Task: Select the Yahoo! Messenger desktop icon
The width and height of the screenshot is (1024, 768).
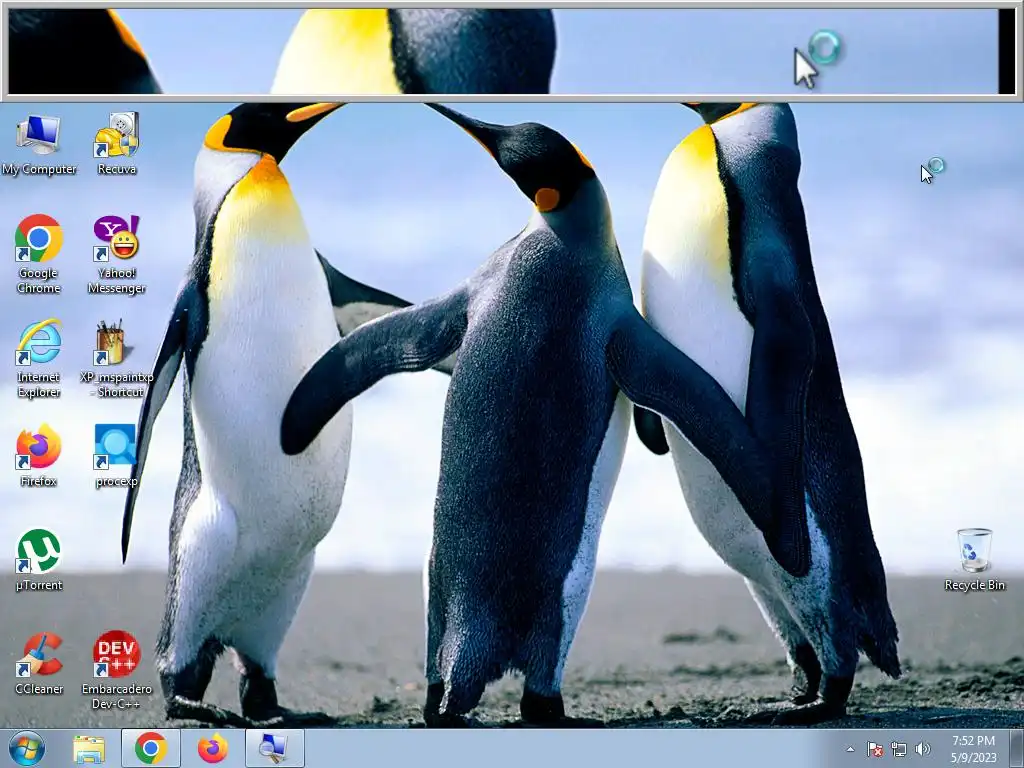Action: 116,255
